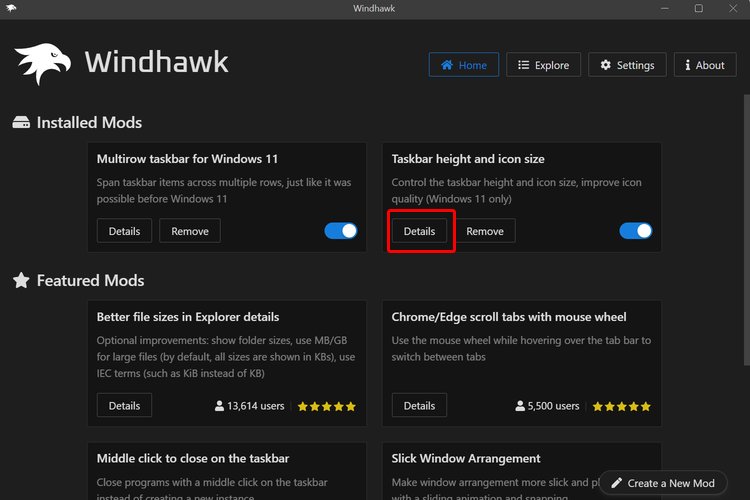This screenshot has width=750, height=500.
Task: Open the Home tab
Action: (463, 65)
